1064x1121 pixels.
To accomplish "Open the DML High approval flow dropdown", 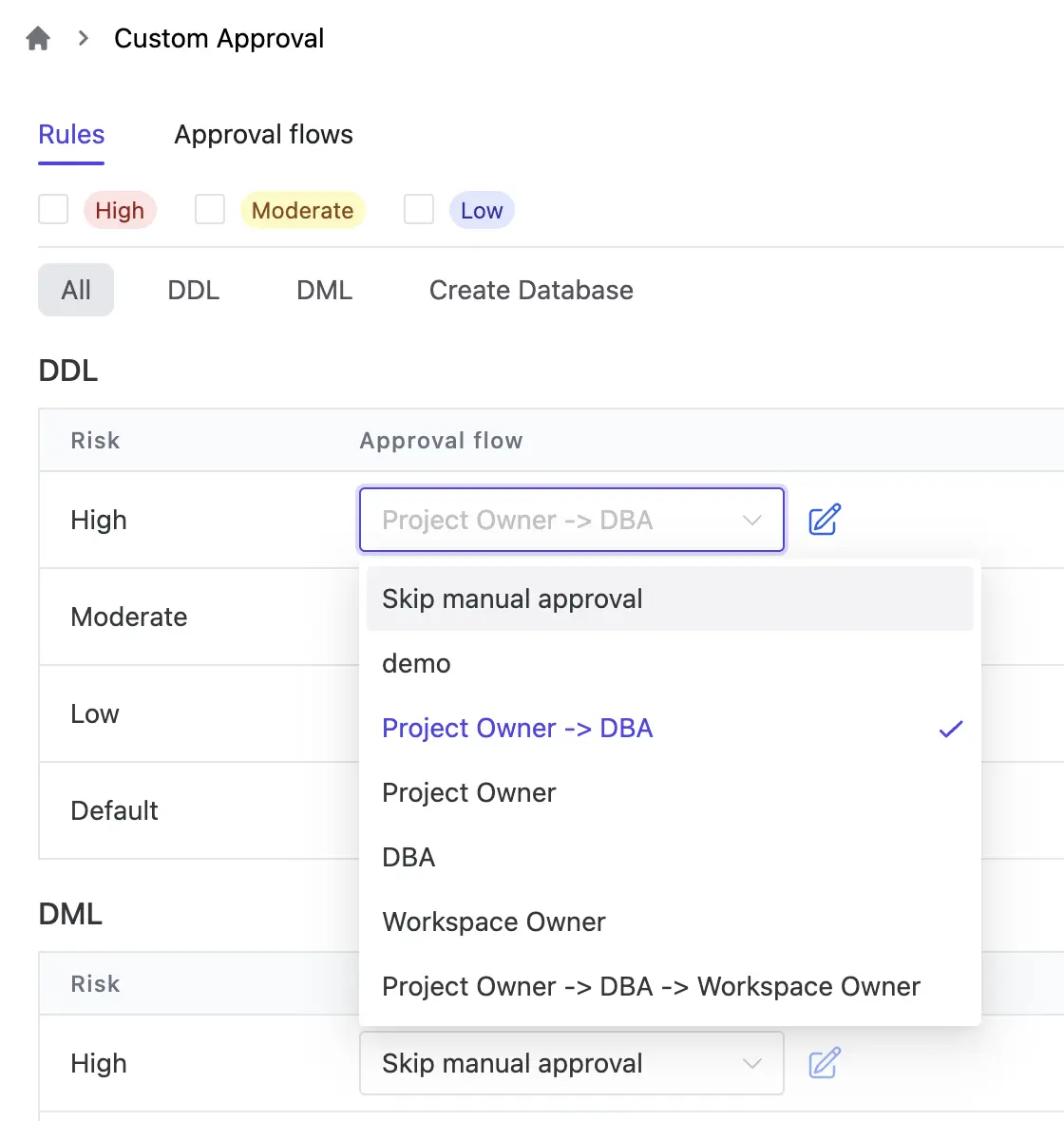I will (571, 1063).
